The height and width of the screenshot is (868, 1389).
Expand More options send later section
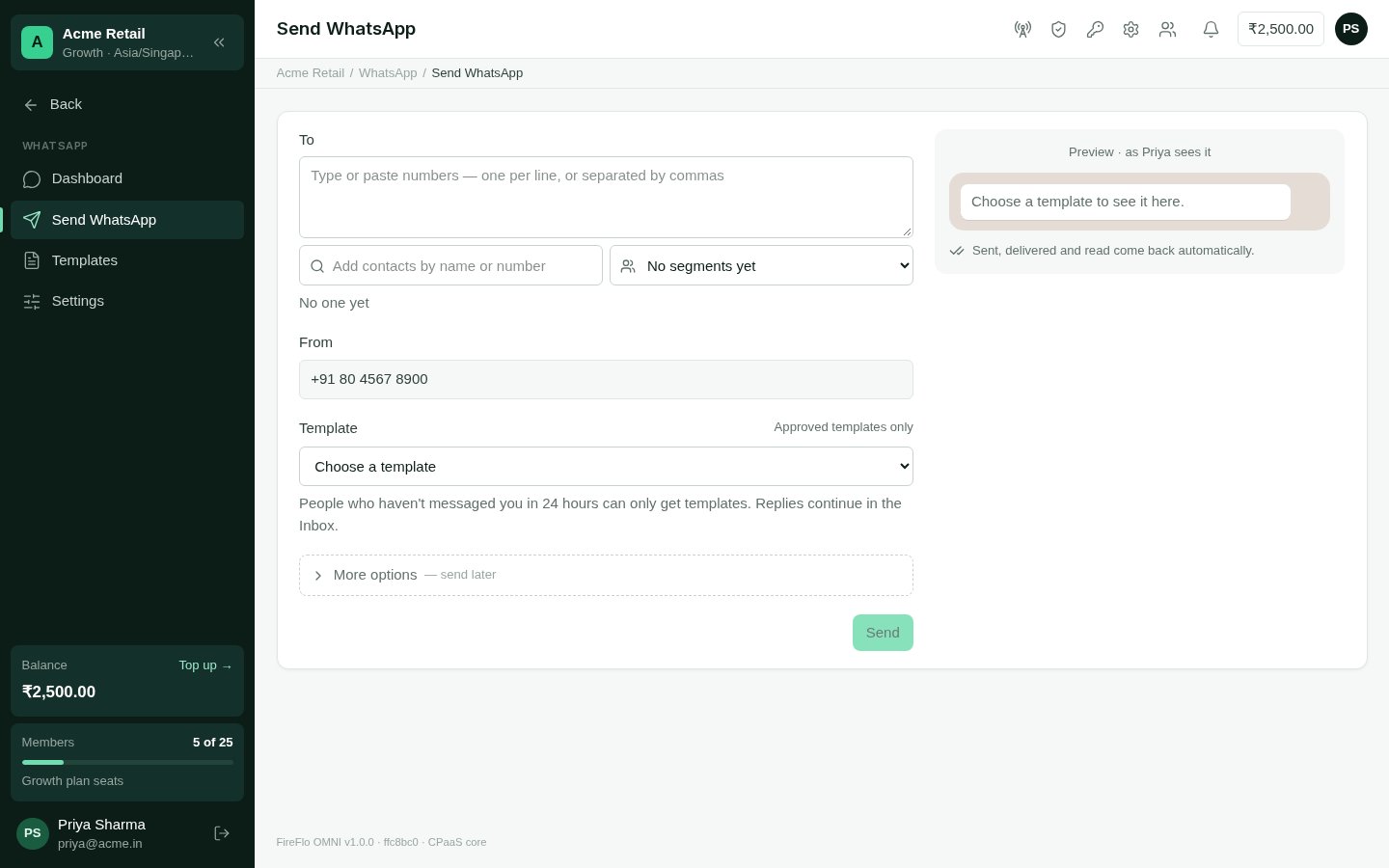(x=606, y=575)
